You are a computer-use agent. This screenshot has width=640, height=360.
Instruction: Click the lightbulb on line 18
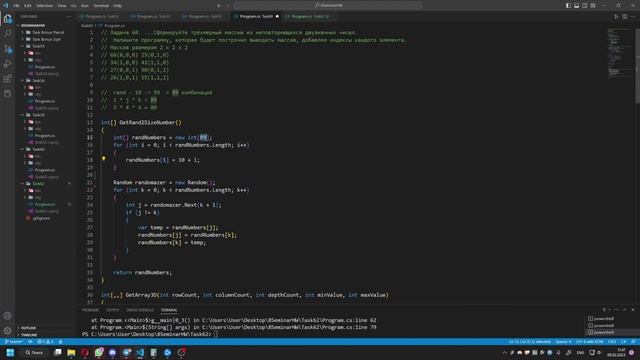pos(104,158)
